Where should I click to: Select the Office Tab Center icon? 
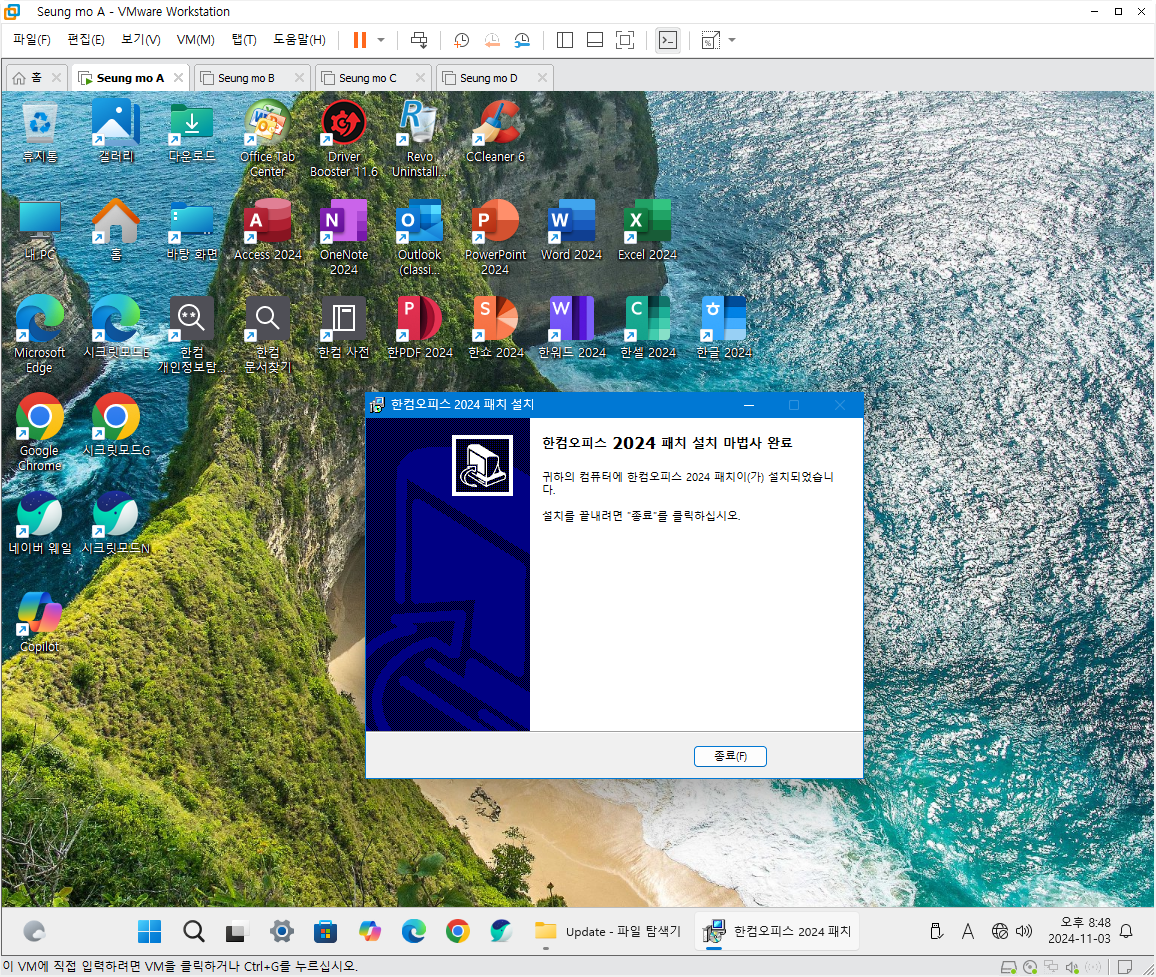pos(268,140)
